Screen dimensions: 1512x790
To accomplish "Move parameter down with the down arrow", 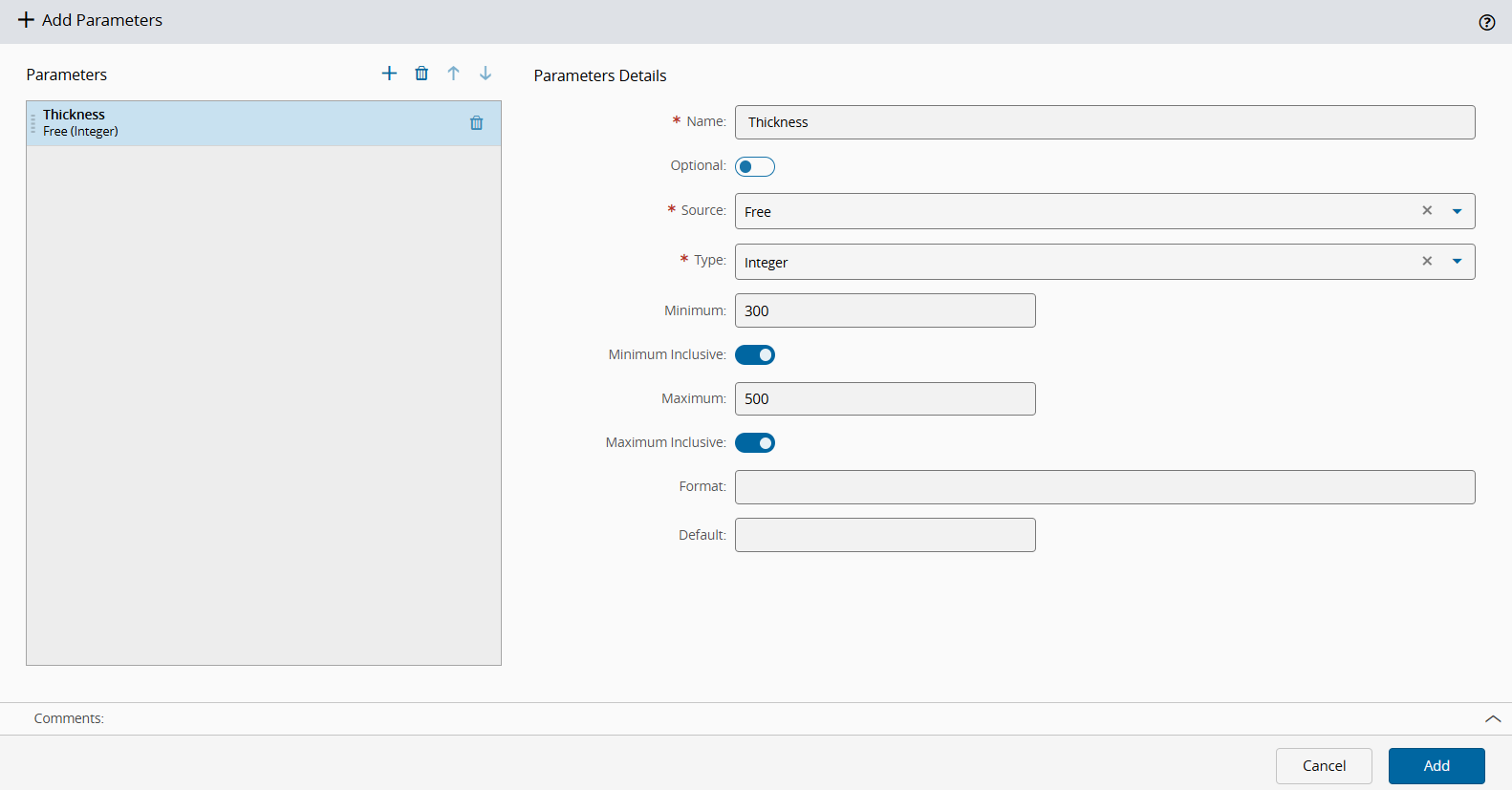I will pyautogui.click(x=486, y=74).
